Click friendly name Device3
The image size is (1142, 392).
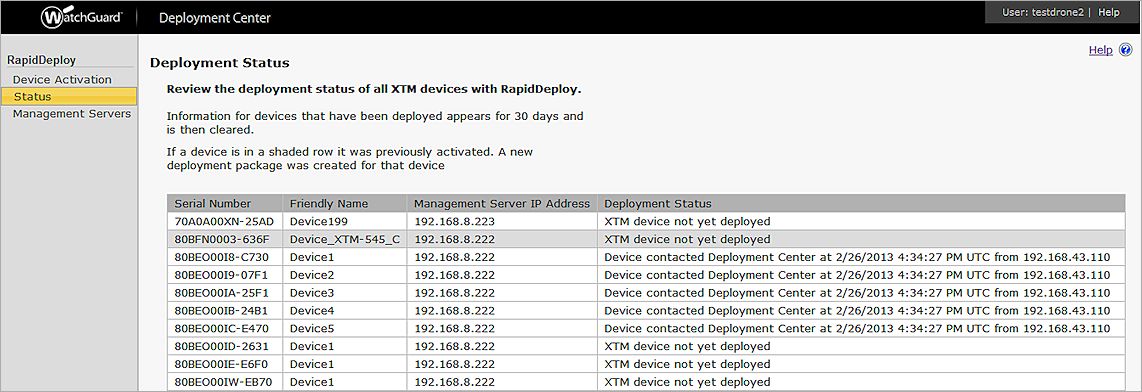point(312,293)
